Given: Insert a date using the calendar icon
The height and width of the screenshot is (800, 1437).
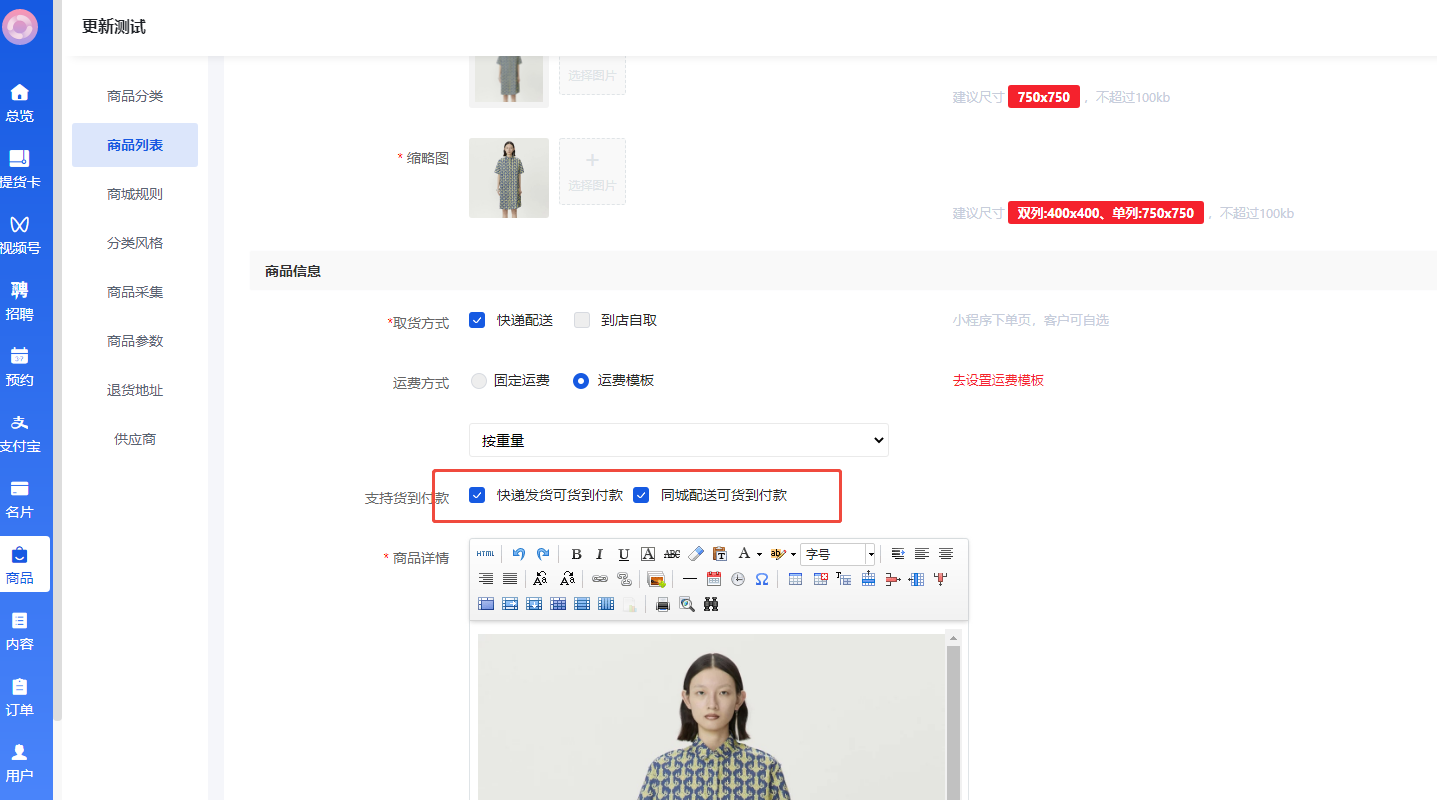Looking at the screenshot, I should tap(714, 579).
